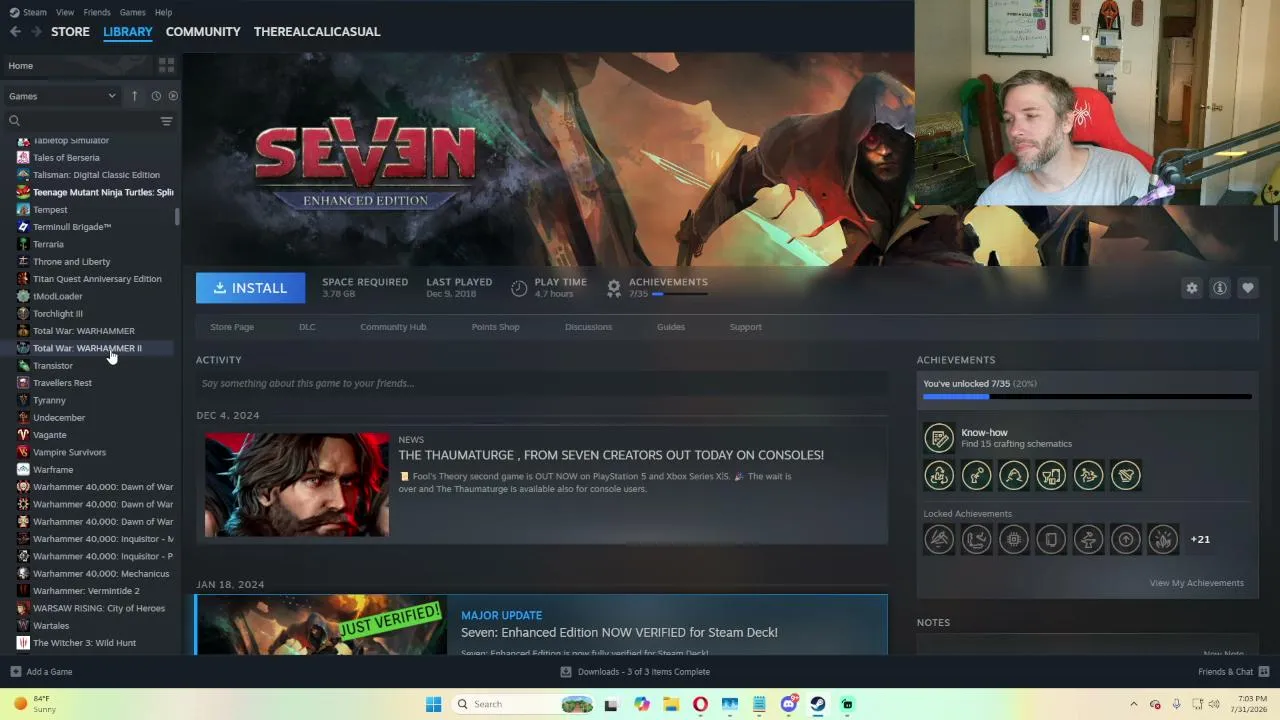Open File Explorer from the taskbar
This screenshot has width=1280, height=720.
click(x=671, y=704)
